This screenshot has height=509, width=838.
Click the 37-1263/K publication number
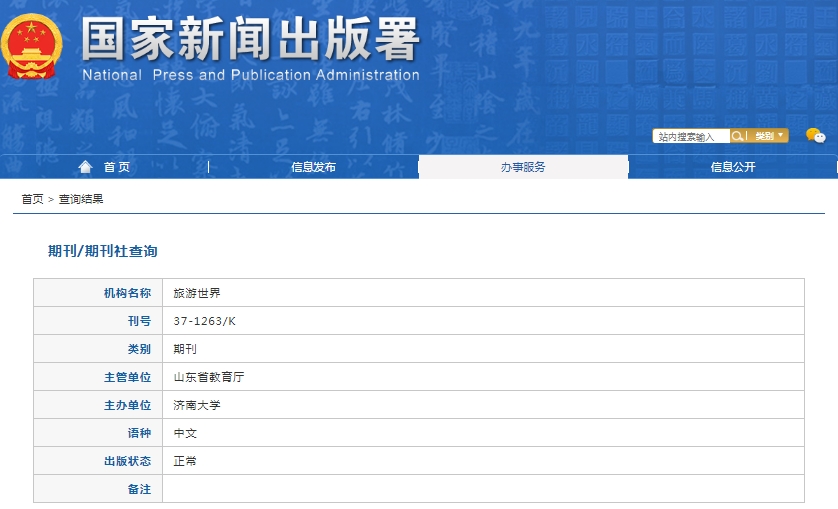coord(204,321)
